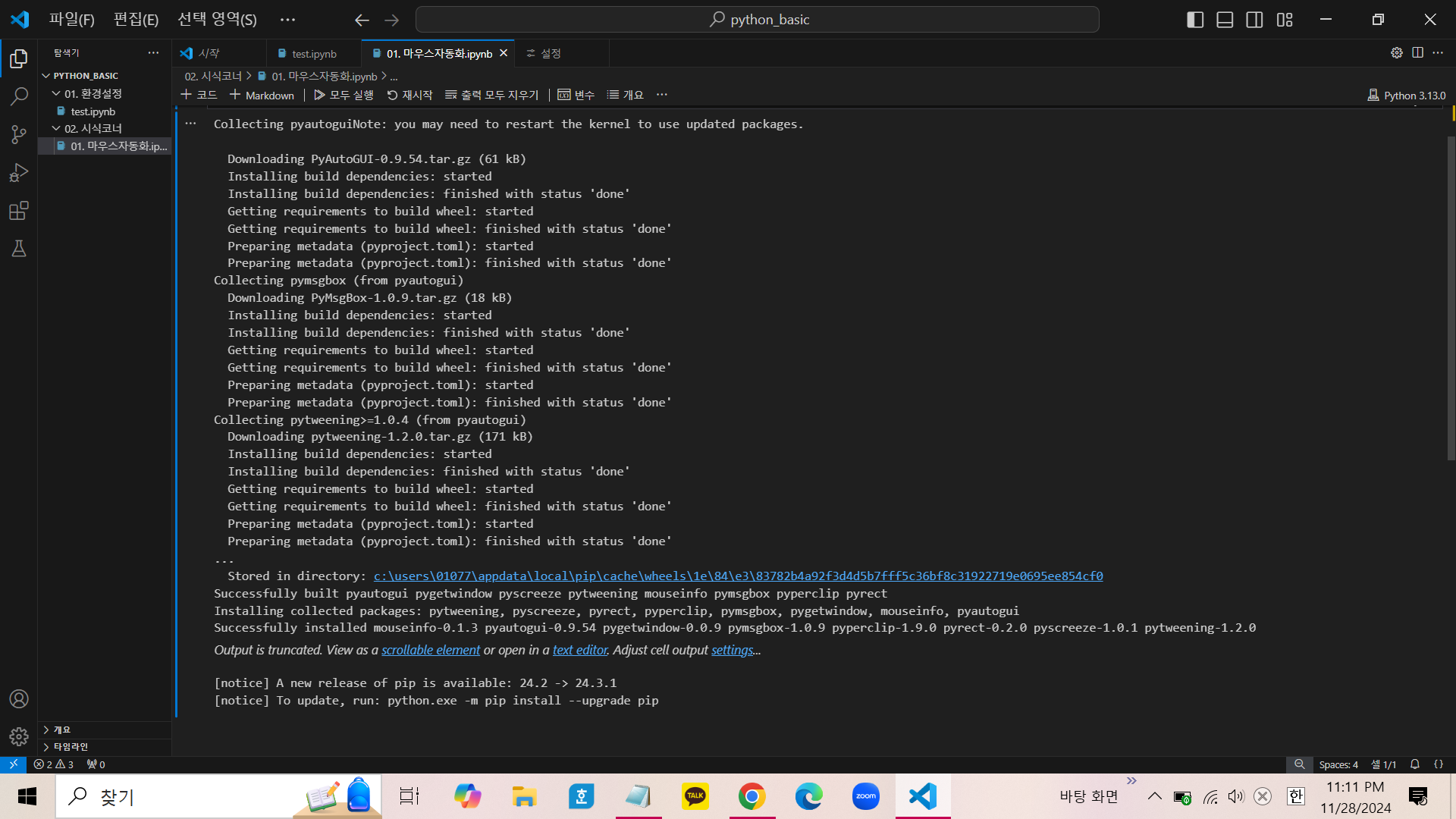Toggle the primary side bar layout icon
Viewport: 1456px width, 819px height.
1195,20
